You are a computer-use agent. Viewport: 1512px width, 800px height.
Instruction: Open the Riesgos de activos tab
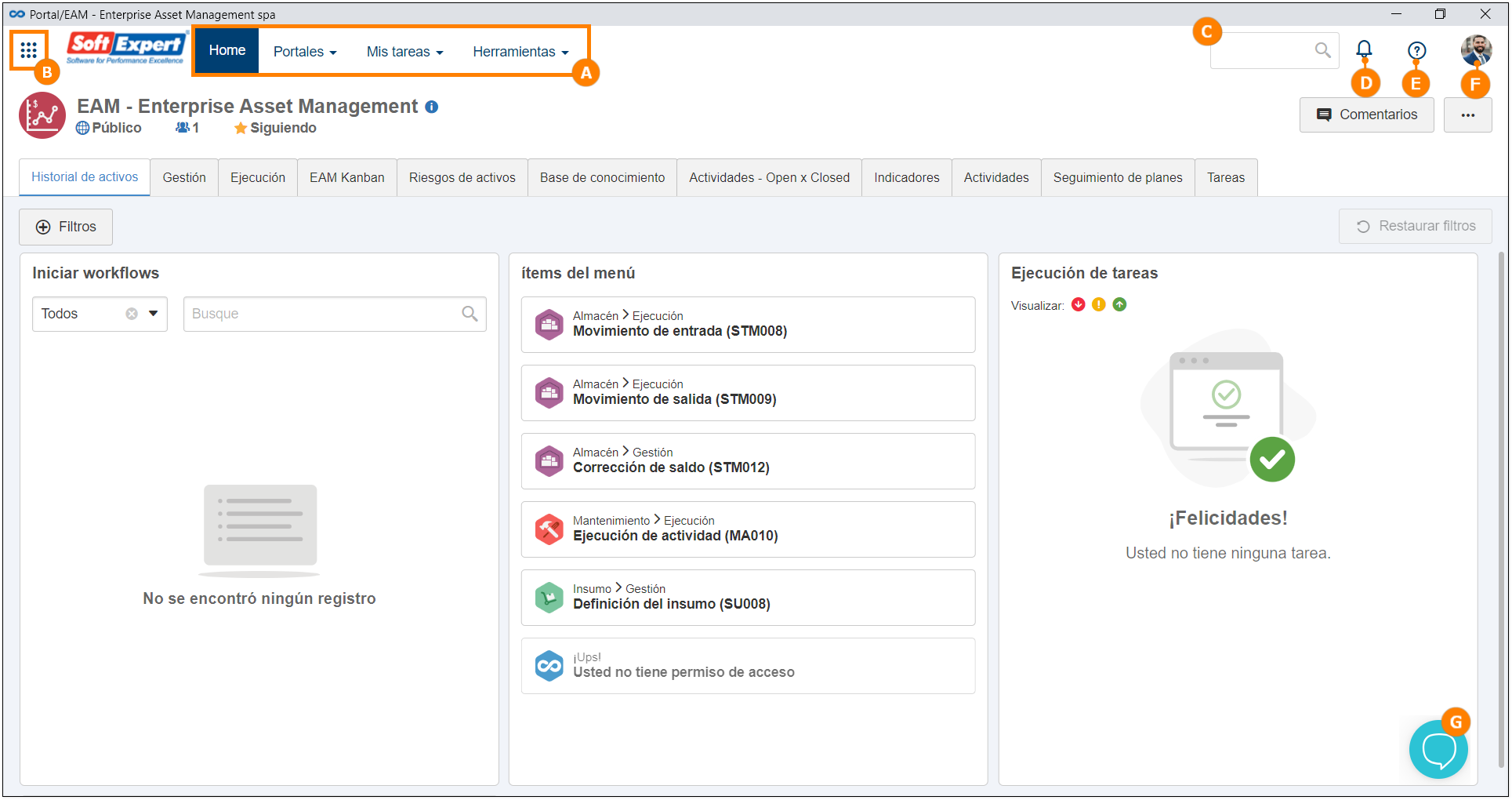point(462,178)
